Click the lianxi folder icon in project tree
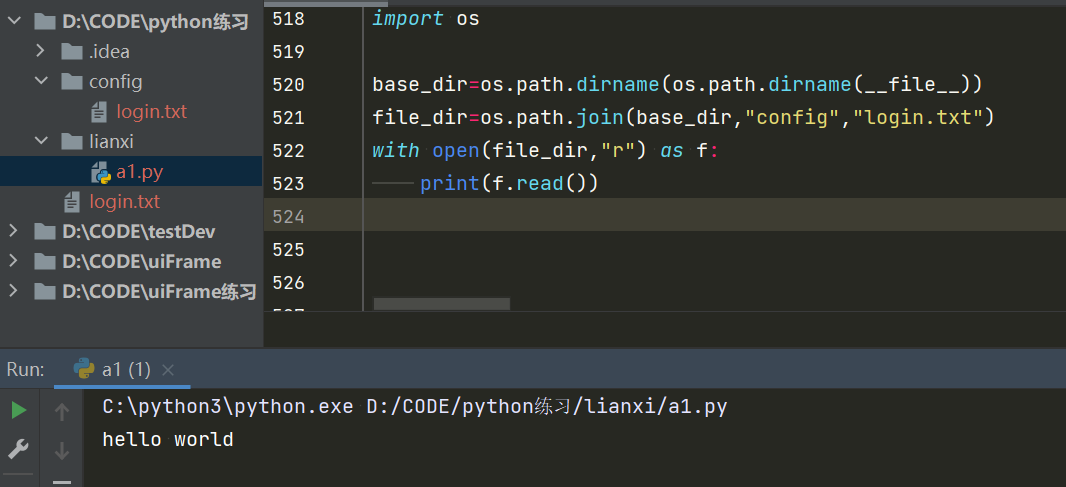This screenshot has height=487, width=1066. click(71, 141)
